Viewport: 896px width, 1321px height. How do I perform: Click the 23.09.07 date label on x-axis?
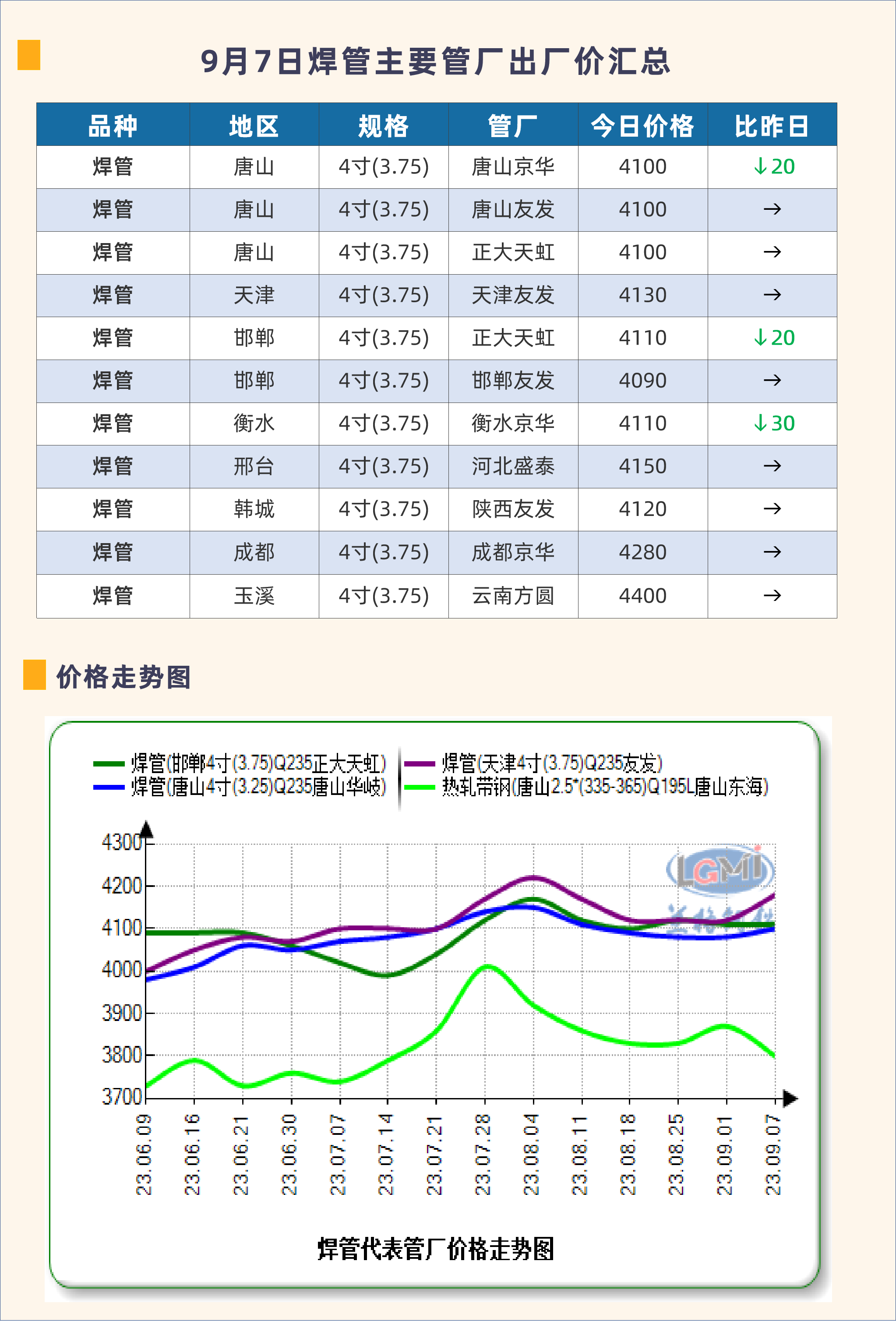773,1154
